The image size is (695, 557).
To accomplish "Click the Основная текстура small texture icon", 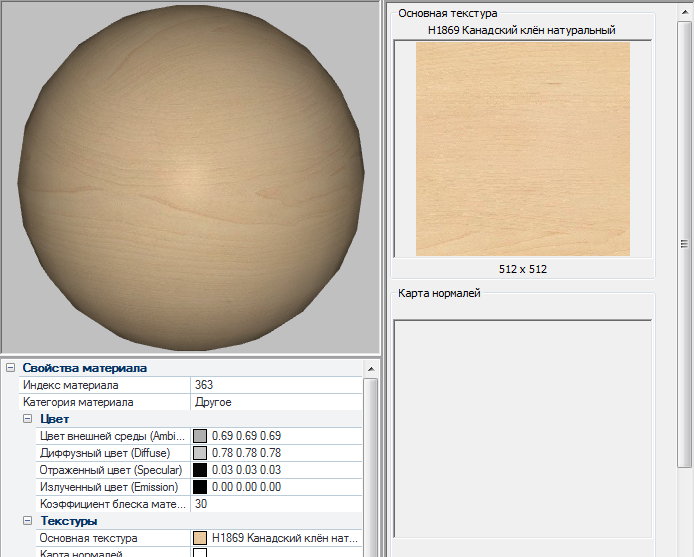I will click(x=200, y=538).
